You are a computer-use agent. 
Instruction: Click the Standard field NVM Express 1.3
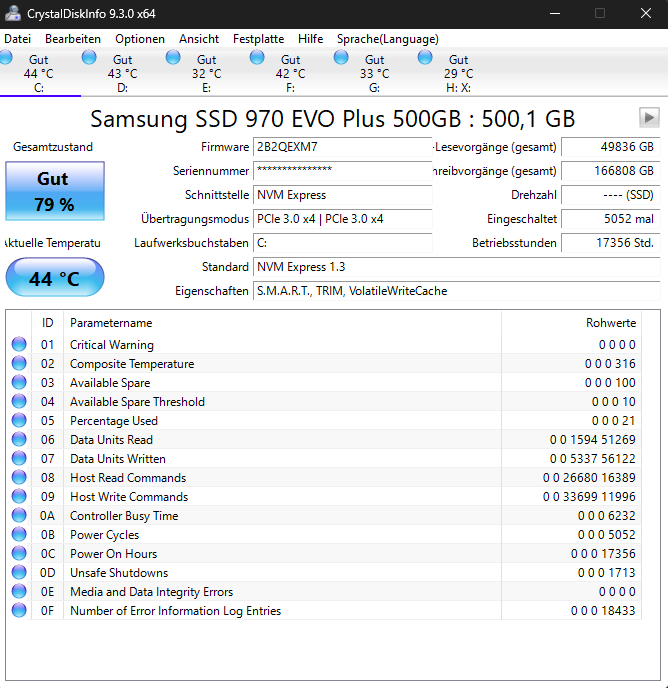coord(456,267)
